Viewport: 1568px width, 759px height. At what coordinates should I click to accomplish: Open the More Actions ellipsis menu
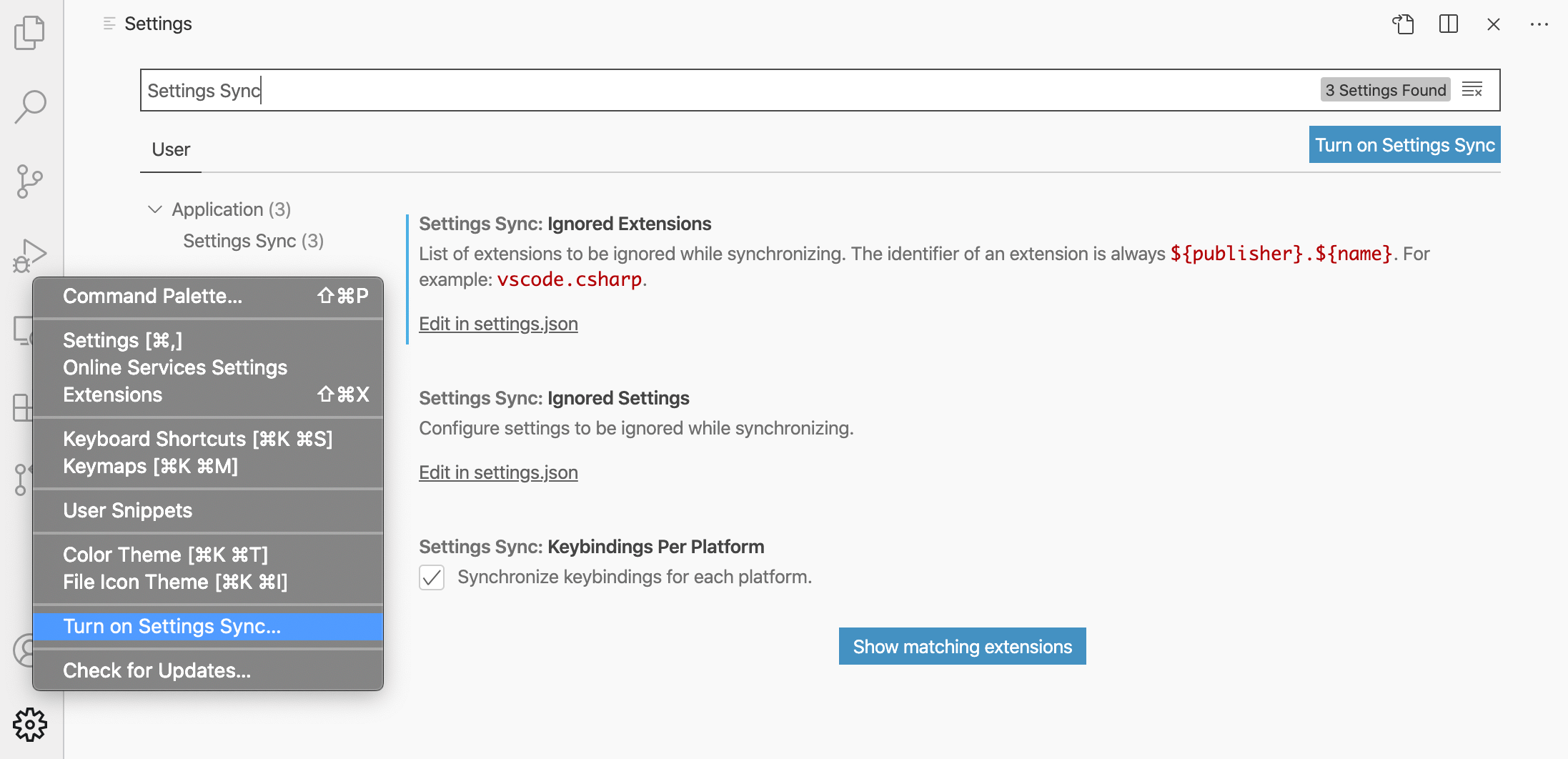coord(1539,24)
